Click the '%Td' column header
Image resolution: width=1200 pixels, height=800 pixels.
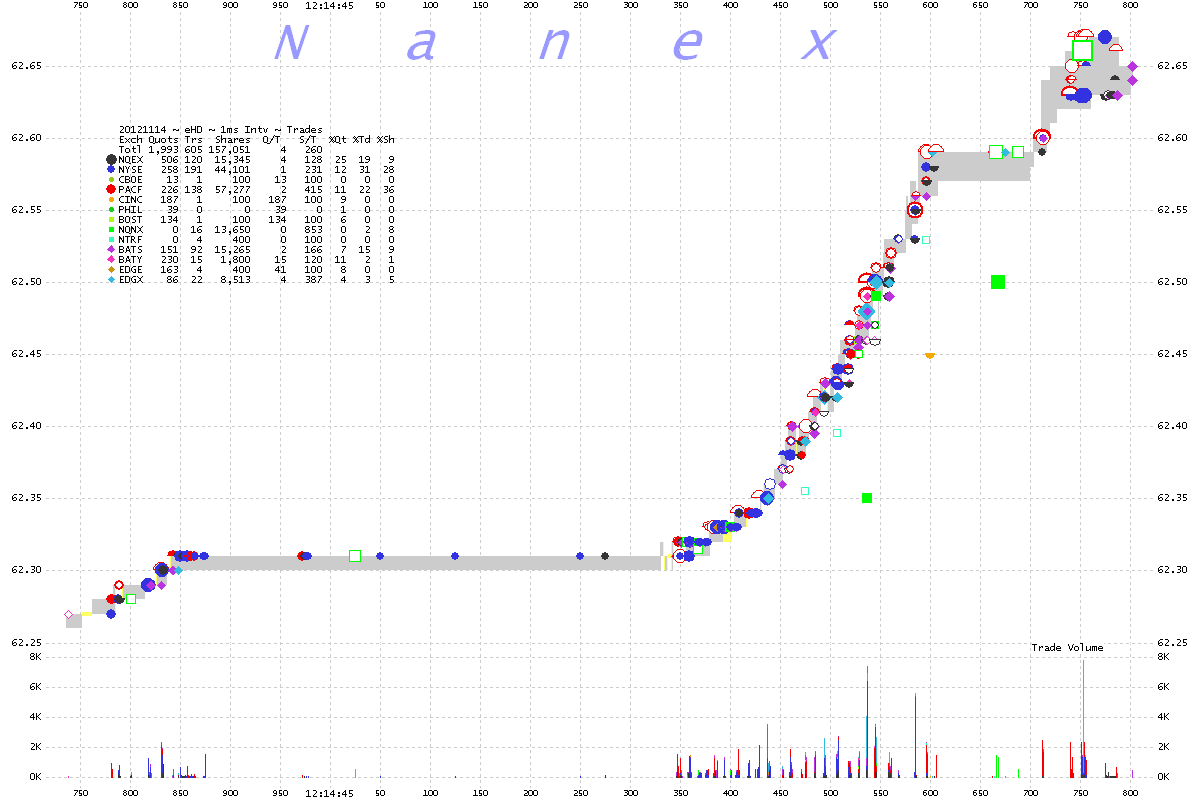(362, 139)
